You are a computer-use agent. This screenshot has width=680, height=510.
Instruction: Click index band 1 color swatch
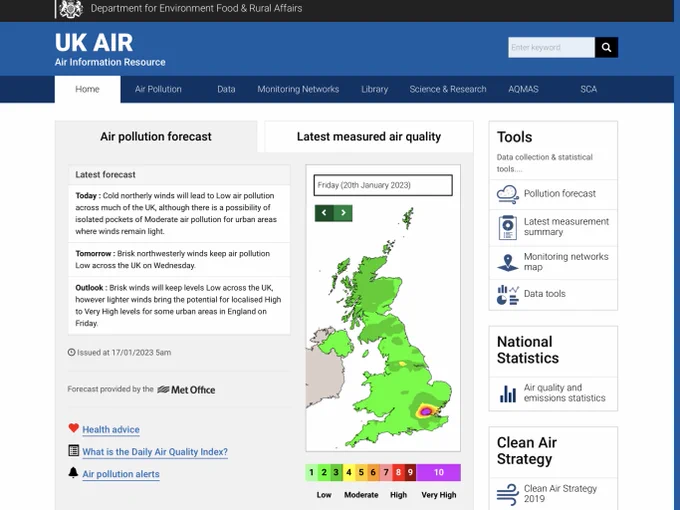click(311, 472)
